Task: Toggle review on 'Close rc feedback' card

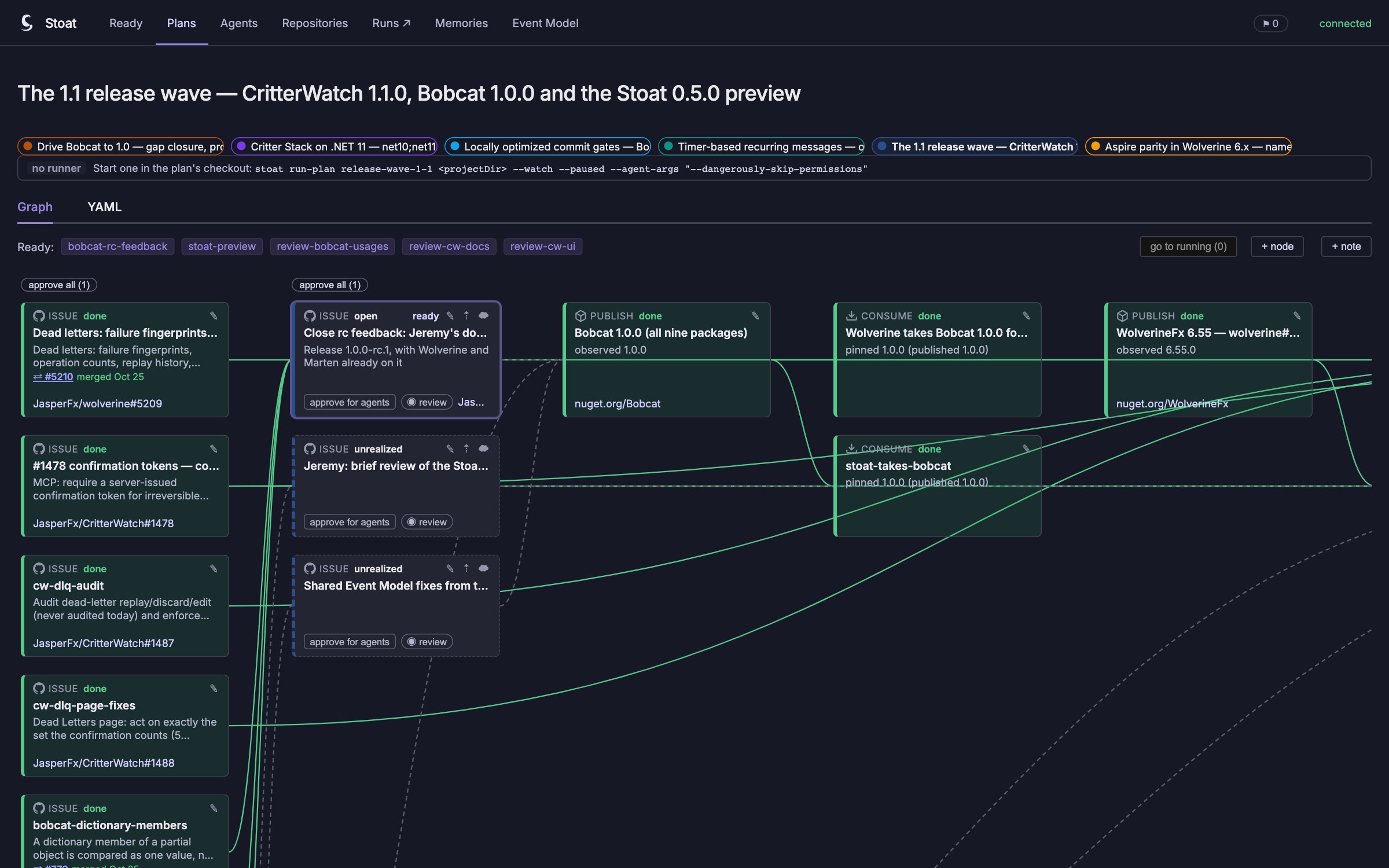Action: 427,402
